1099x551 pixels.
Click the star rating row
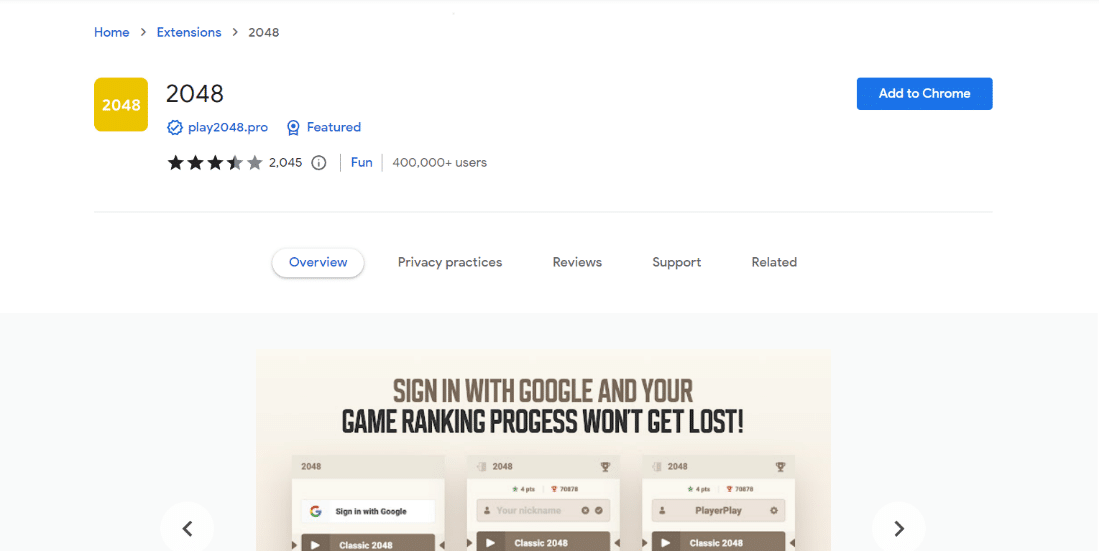pyautogui.click(x=214, y=163)
